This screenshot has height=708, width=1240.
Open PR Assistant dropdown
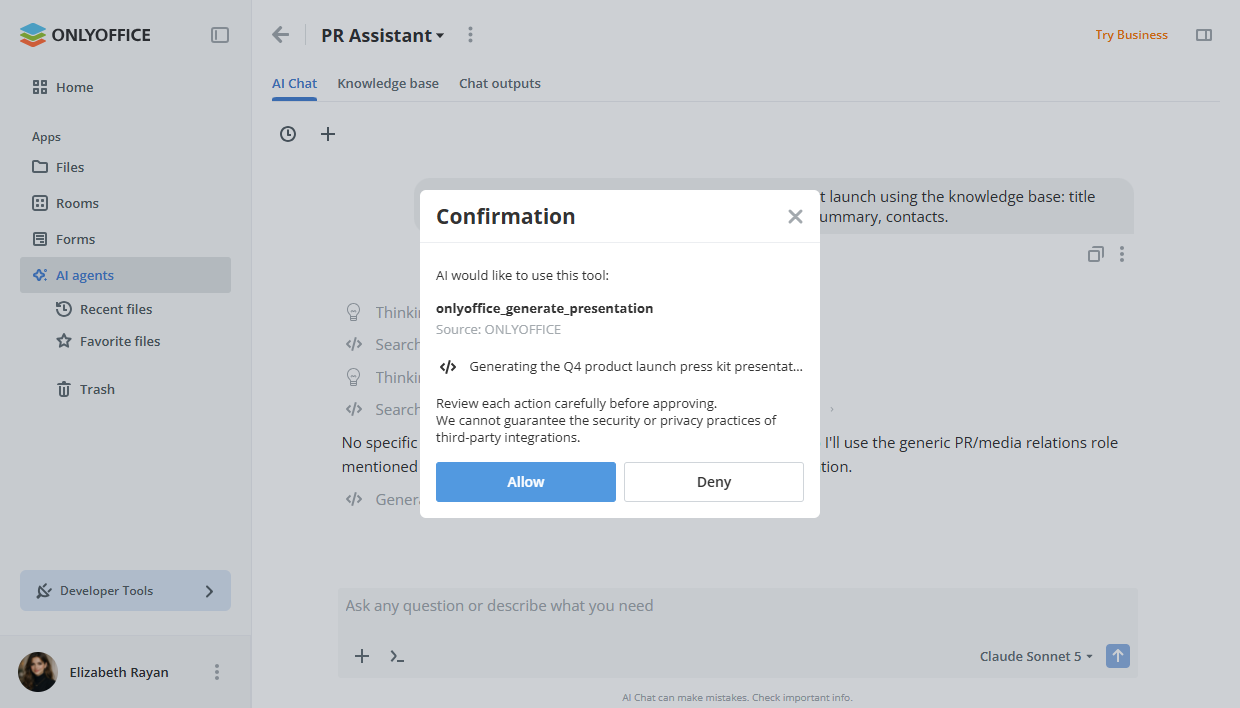tap(383, 35)
